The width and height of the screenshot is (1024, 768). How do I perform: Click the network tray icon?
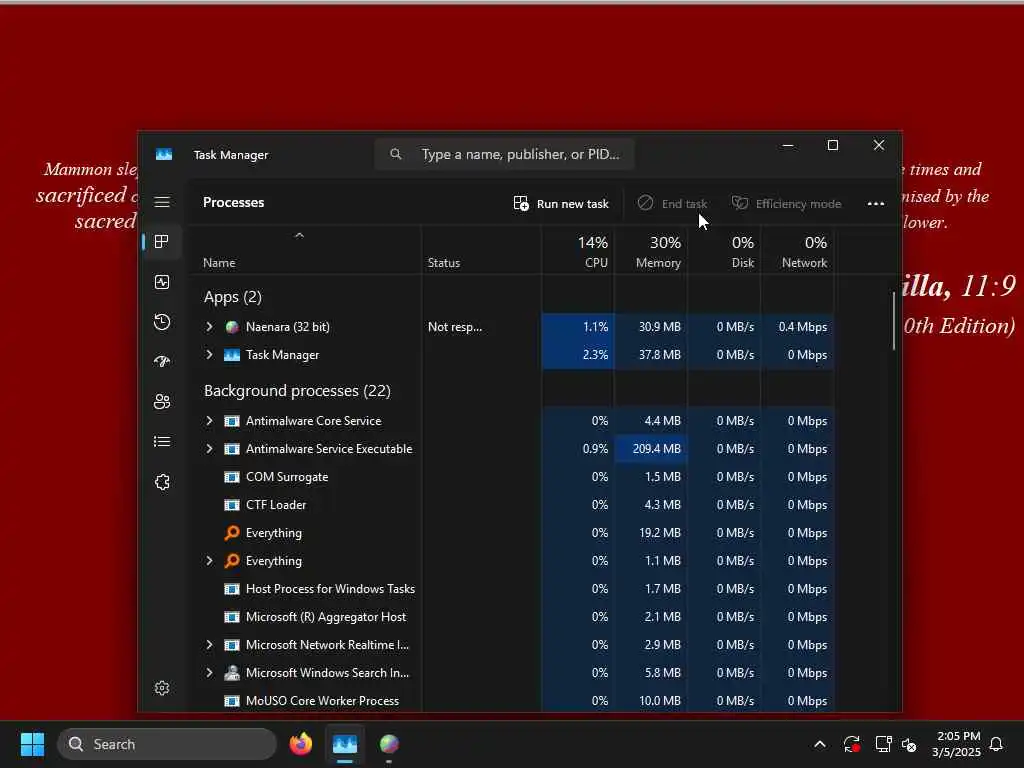pyautogui.click(x=884, y=744)
